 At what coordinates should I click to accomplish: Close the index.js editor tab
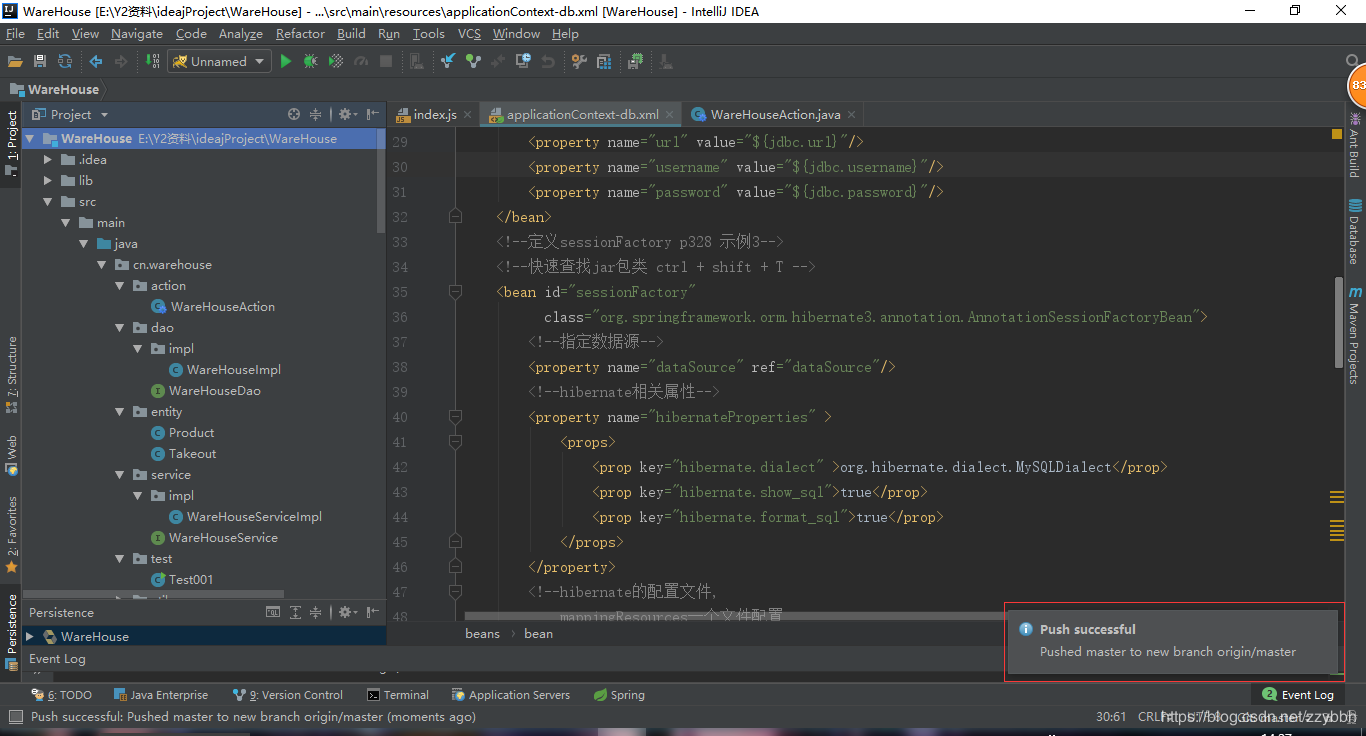tap(468, 115)
